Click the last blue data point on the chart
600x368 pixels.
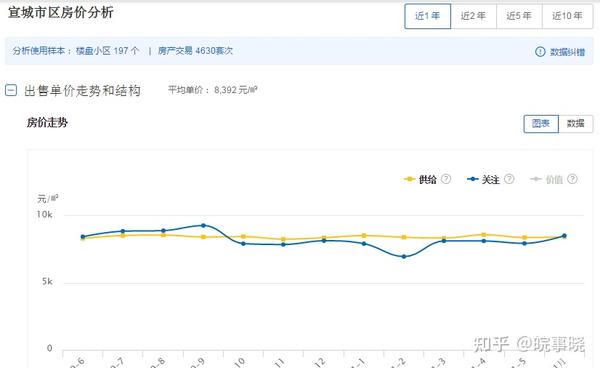coord(564,236)
